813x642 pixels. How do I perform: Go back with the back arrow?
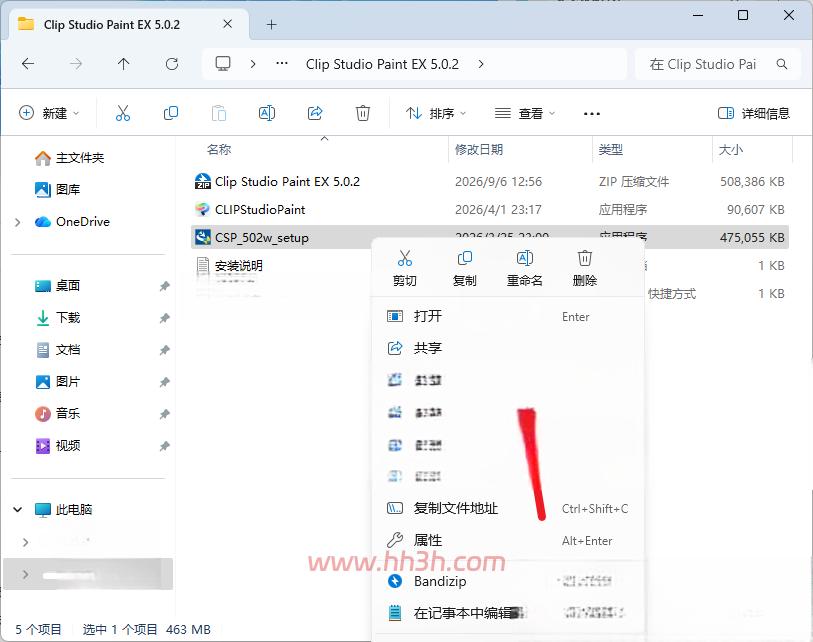pyautogui.click(x=28, y=64)
